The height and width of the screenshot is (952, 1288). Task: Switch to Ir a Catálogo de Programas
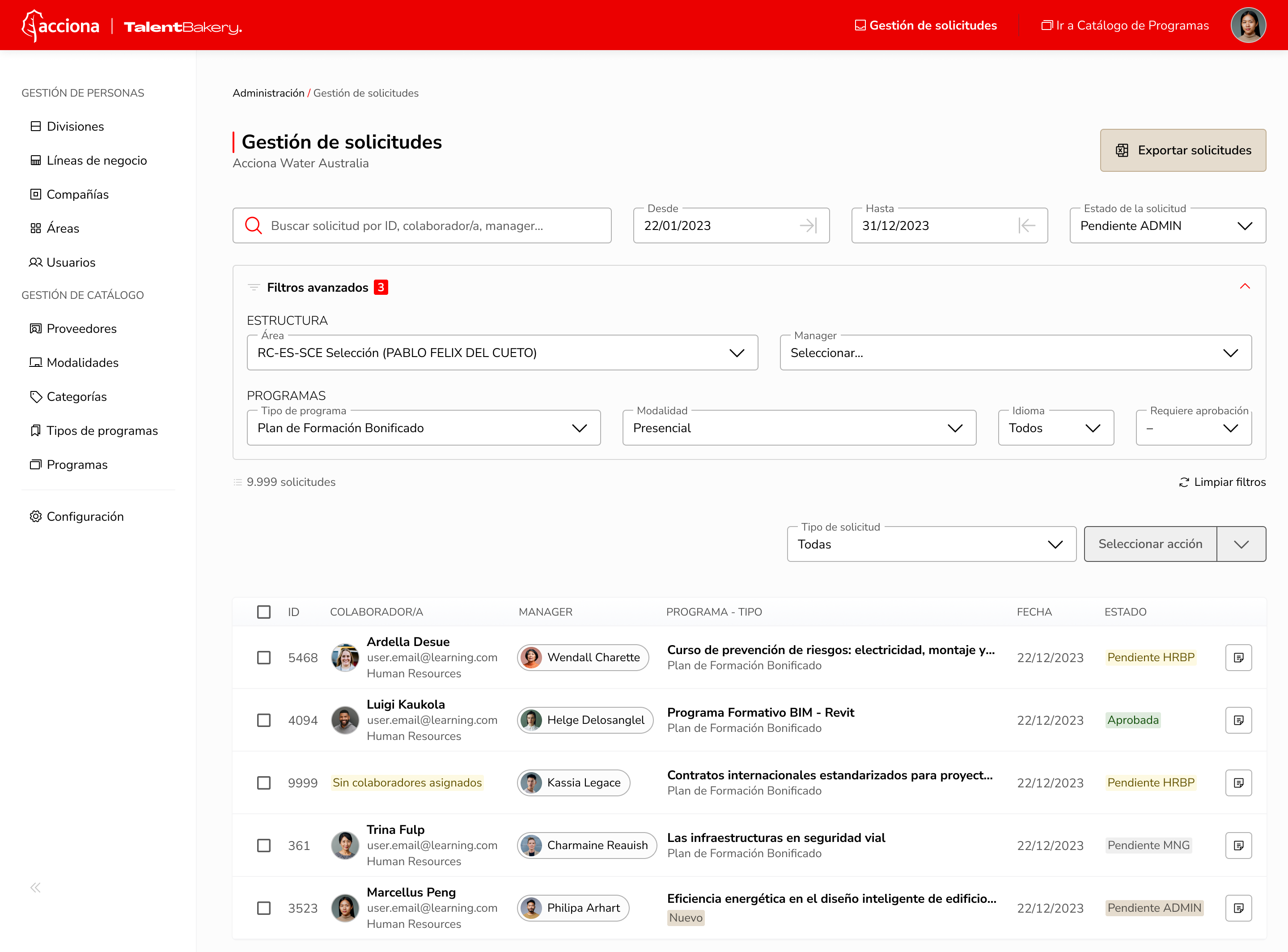pos(1125,25)
